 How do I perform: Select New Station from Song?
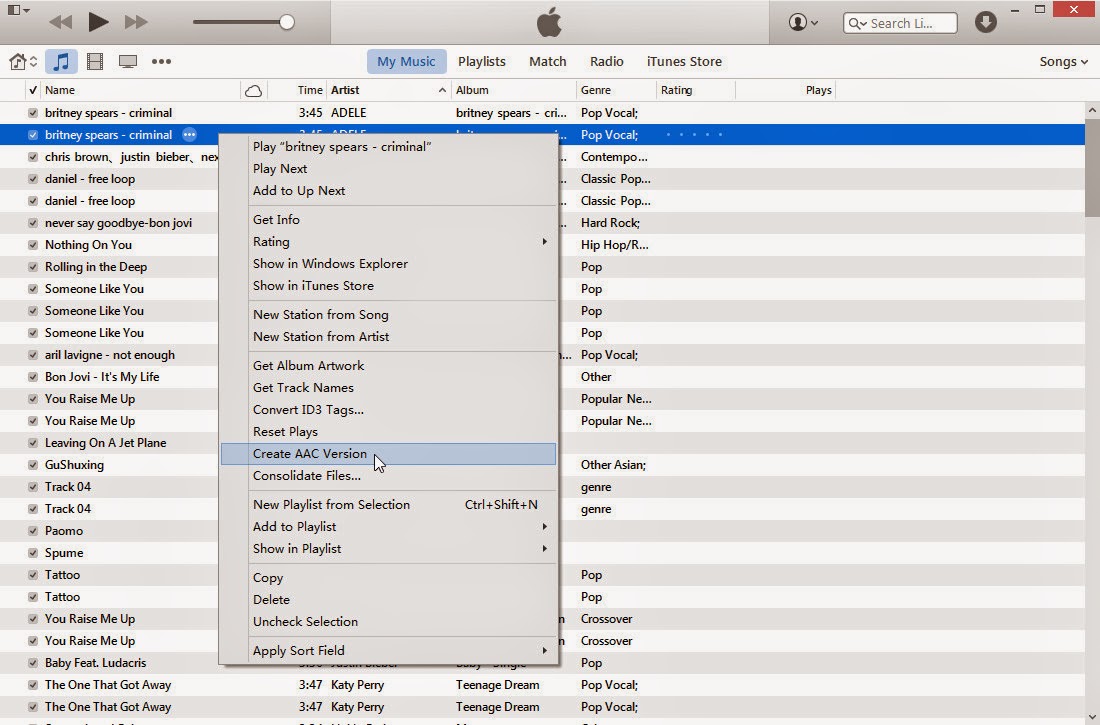(388, 314)
